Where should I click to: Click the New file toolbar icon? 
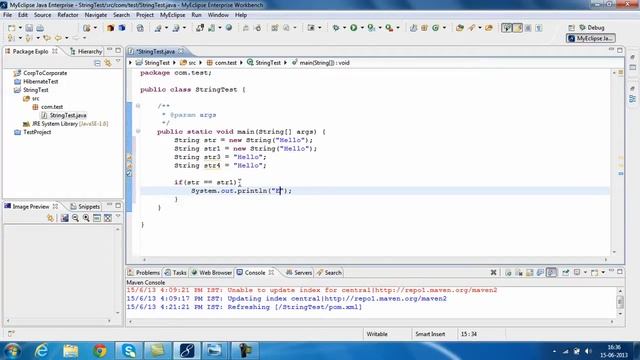click(x=11, y=28)
